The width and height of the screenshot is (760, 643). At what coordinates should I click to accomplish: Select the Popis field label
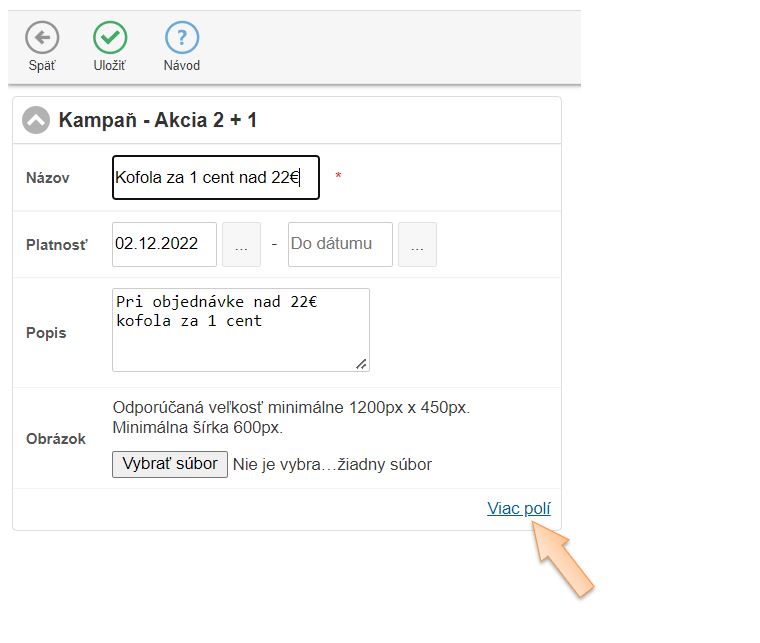click(46, 333)
